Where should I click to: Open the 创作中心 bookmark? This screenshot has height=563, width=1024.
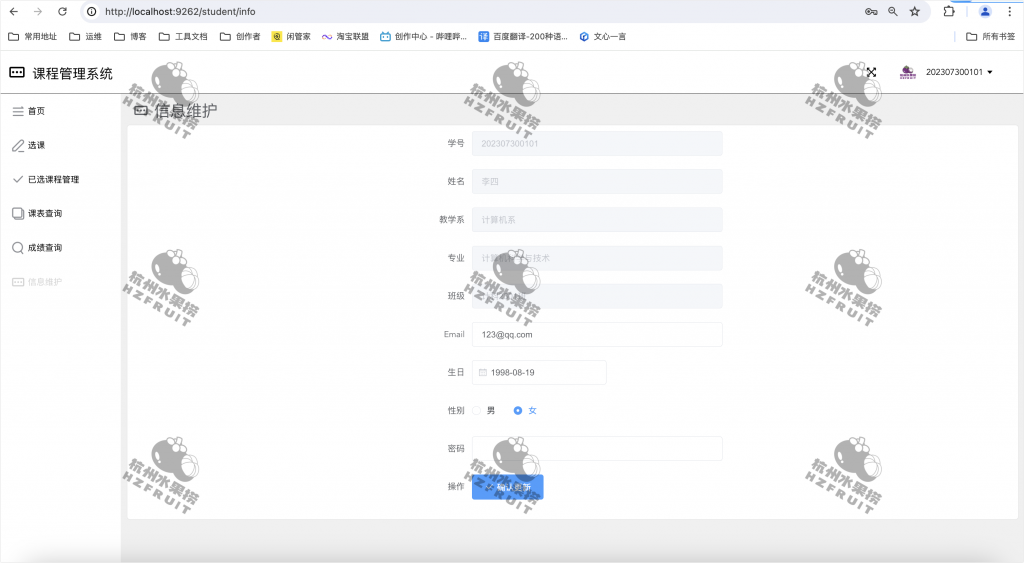tap(423, 37)
